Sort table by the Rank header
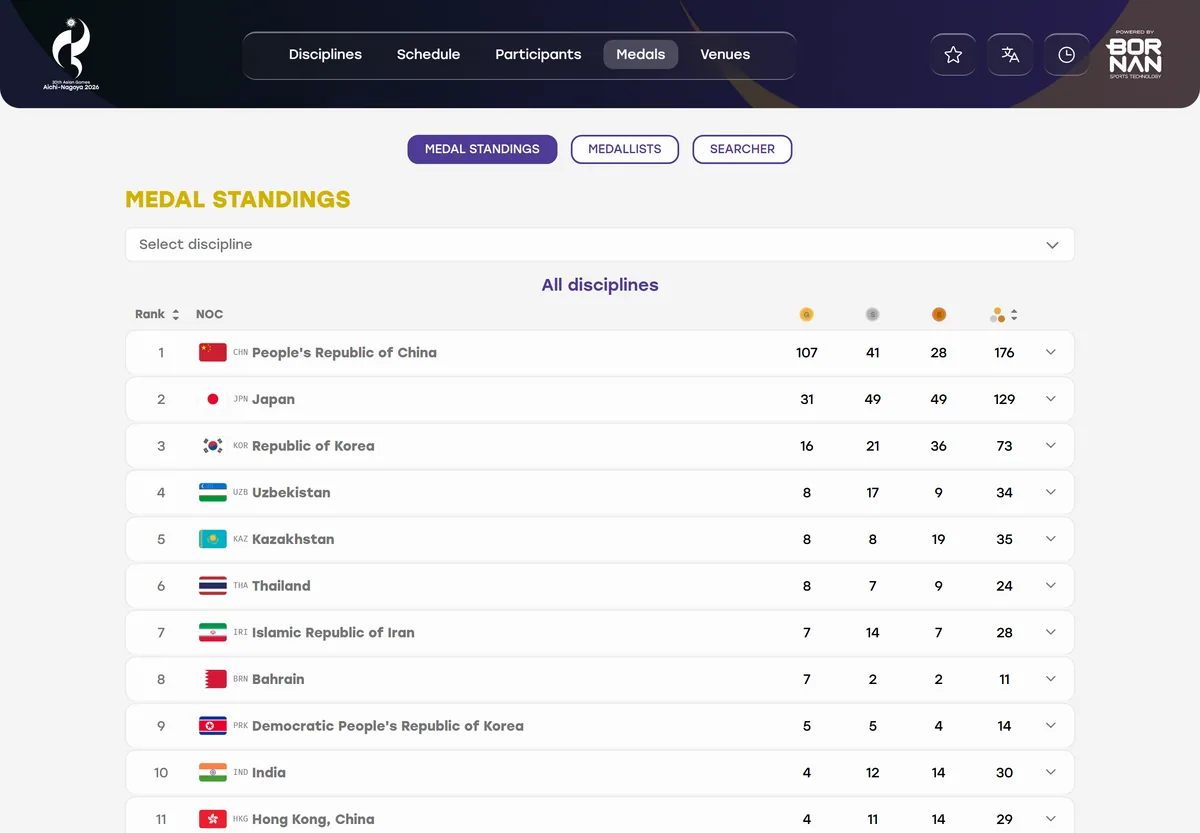Image resolution: width=1200 pixels, height=833 pixels. point(157,314)
